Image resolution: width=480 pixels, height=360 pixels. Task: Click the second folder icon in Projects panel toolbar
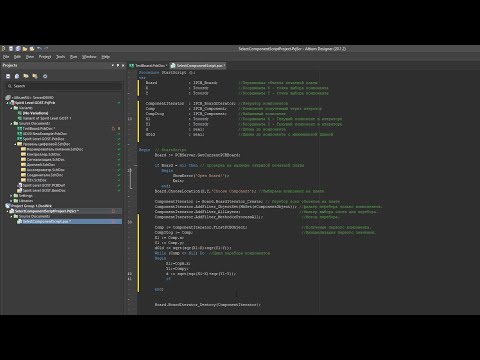coord(35,76)
